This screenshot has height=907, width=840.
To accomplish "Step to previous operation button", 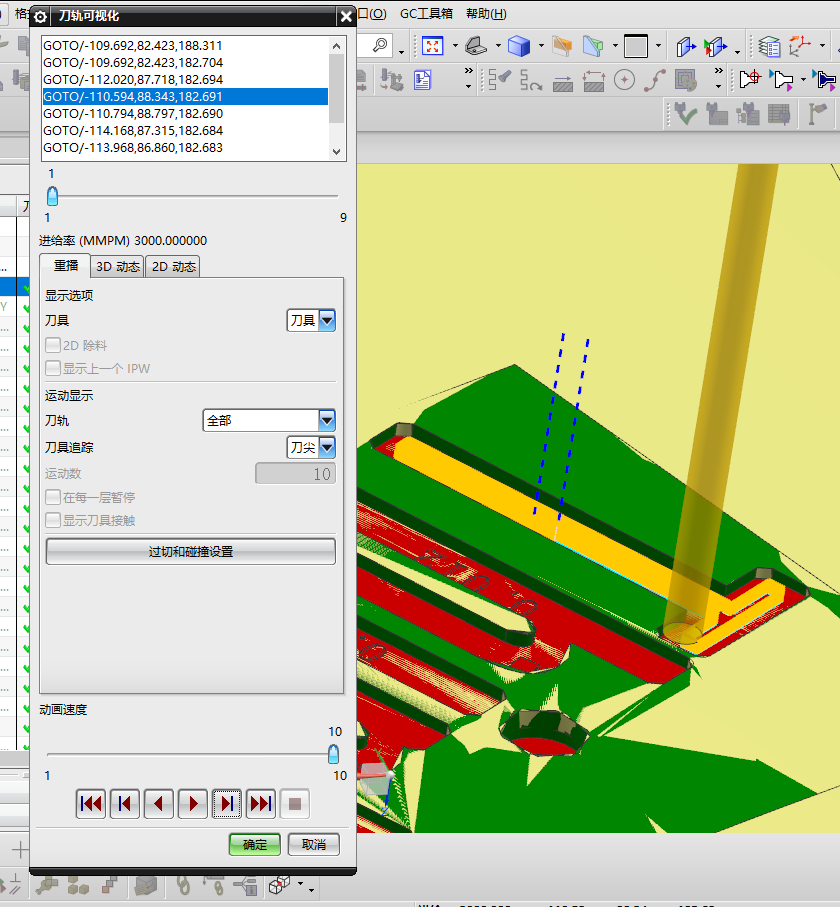I will click(x=125, y=803).
